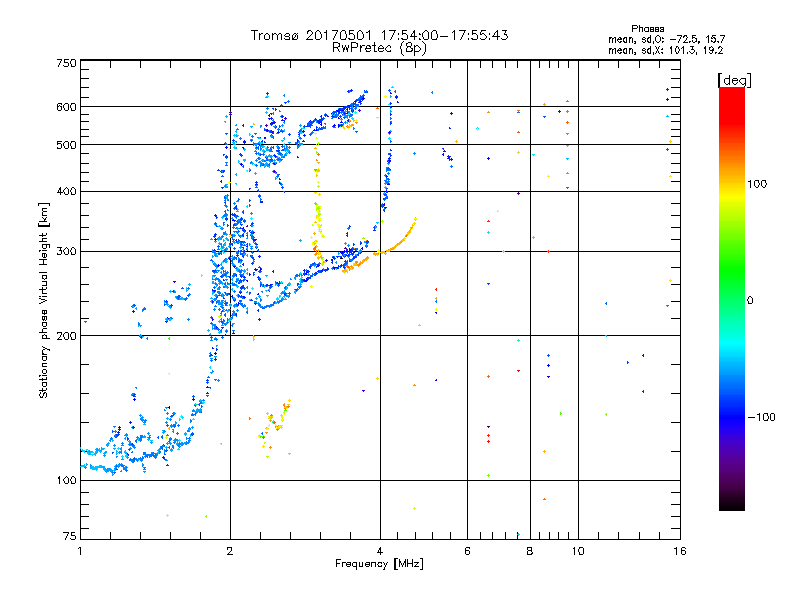The height and width of the screenshot is (600, 800).
Task: Click the Stationary phase Virtual Height axis title
Action: [x=44, y=300]
